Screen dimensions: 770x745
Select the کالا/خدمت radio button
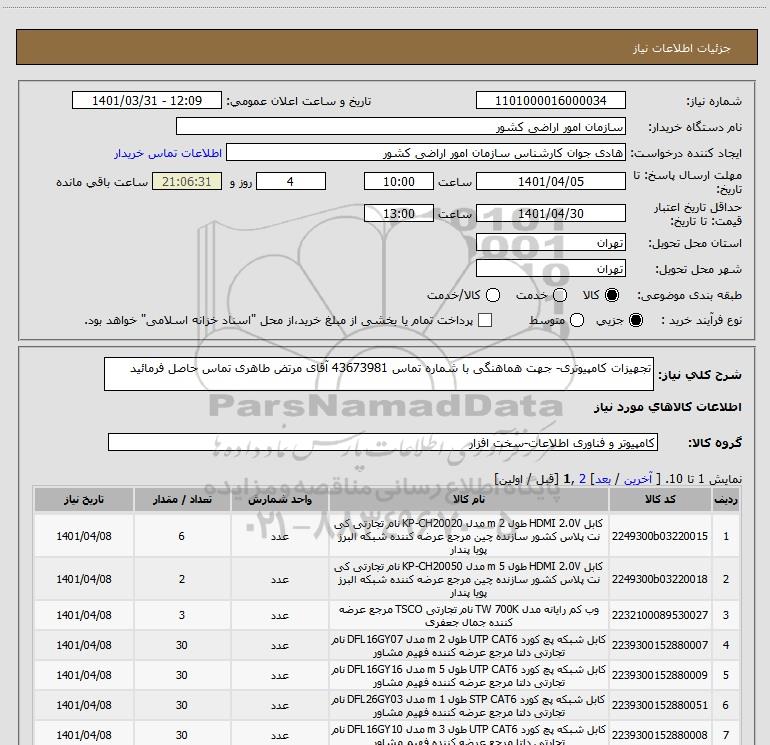[x=493, y=295]
